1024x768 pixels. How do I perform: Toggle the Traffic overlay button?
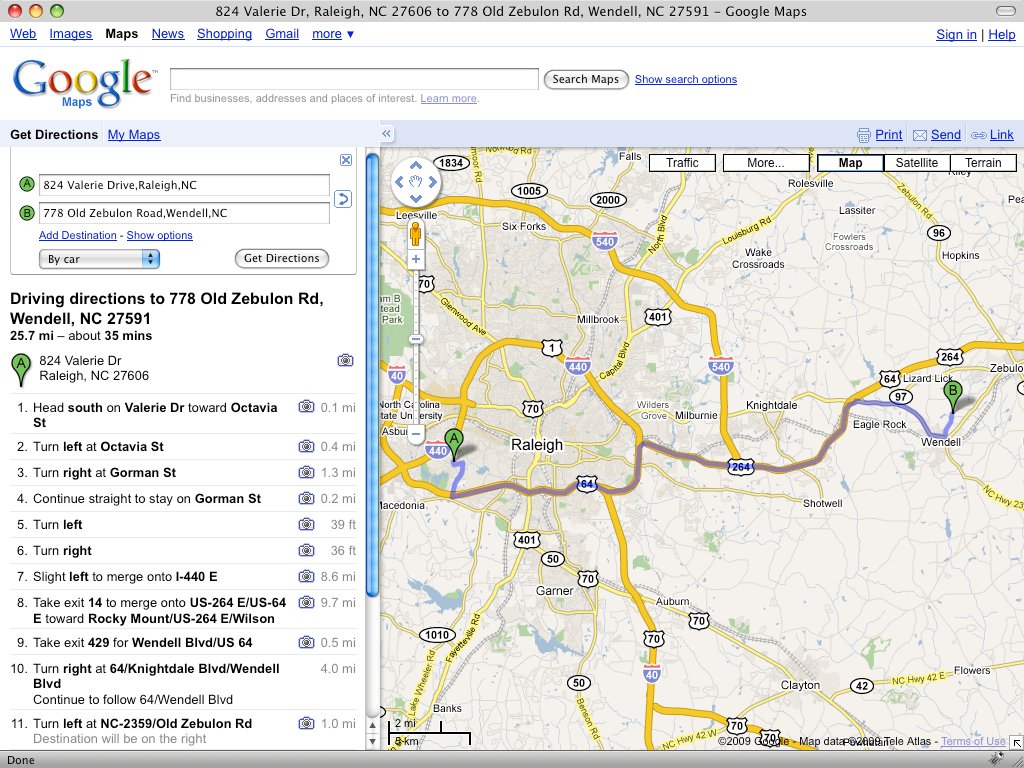click(x=682, y=163)
